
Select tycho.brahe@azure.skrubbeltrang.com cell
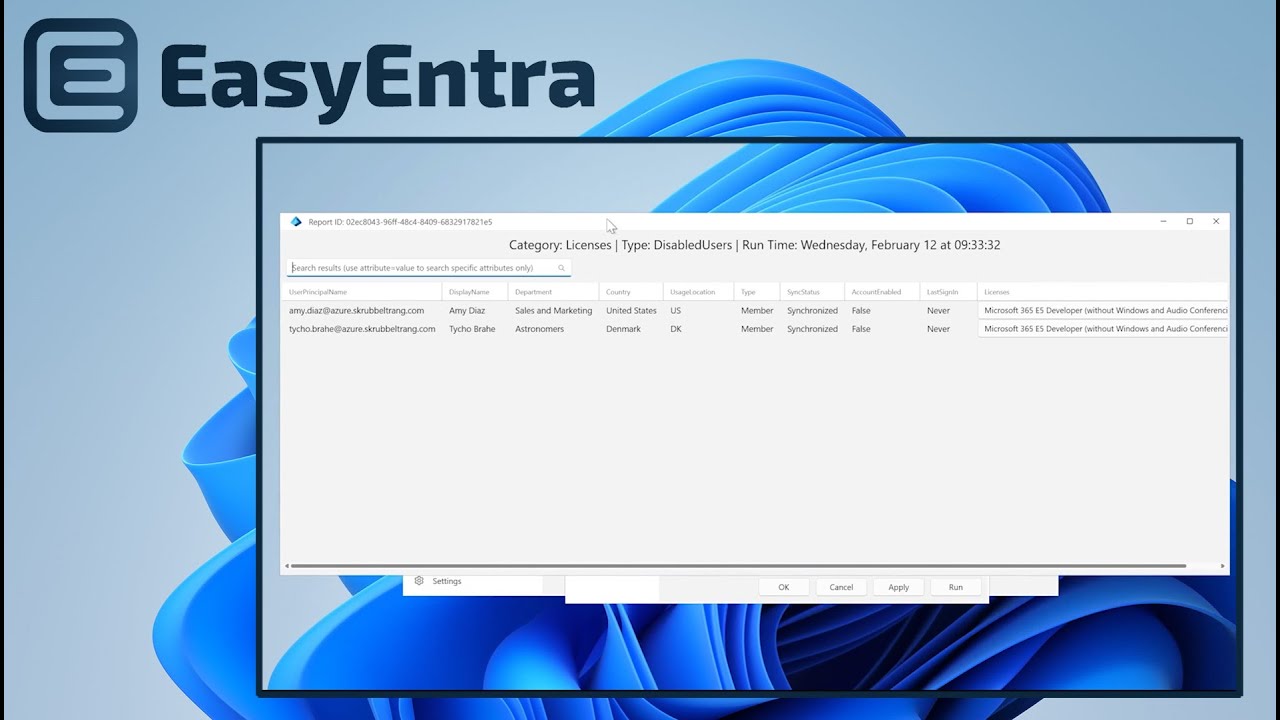tap(362, 329)
